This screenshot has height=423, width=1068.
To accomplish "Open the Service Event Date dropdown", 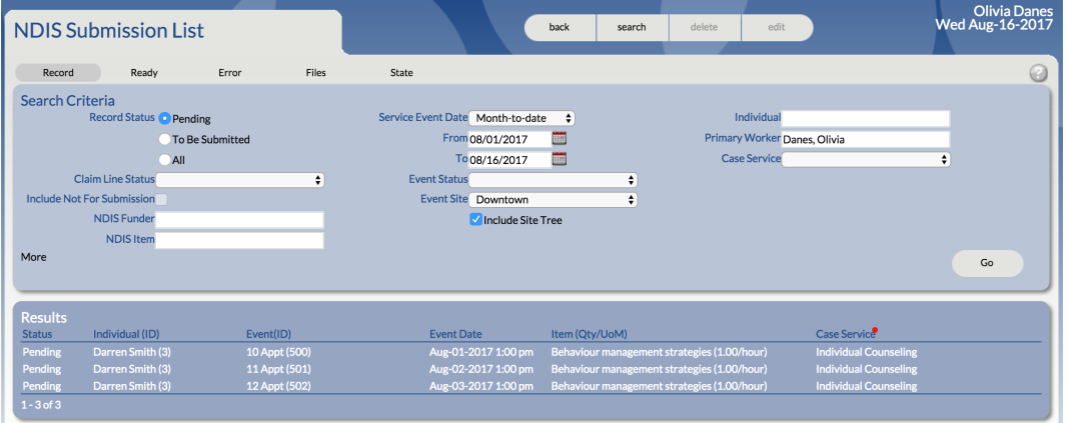I will coord(522,118).
